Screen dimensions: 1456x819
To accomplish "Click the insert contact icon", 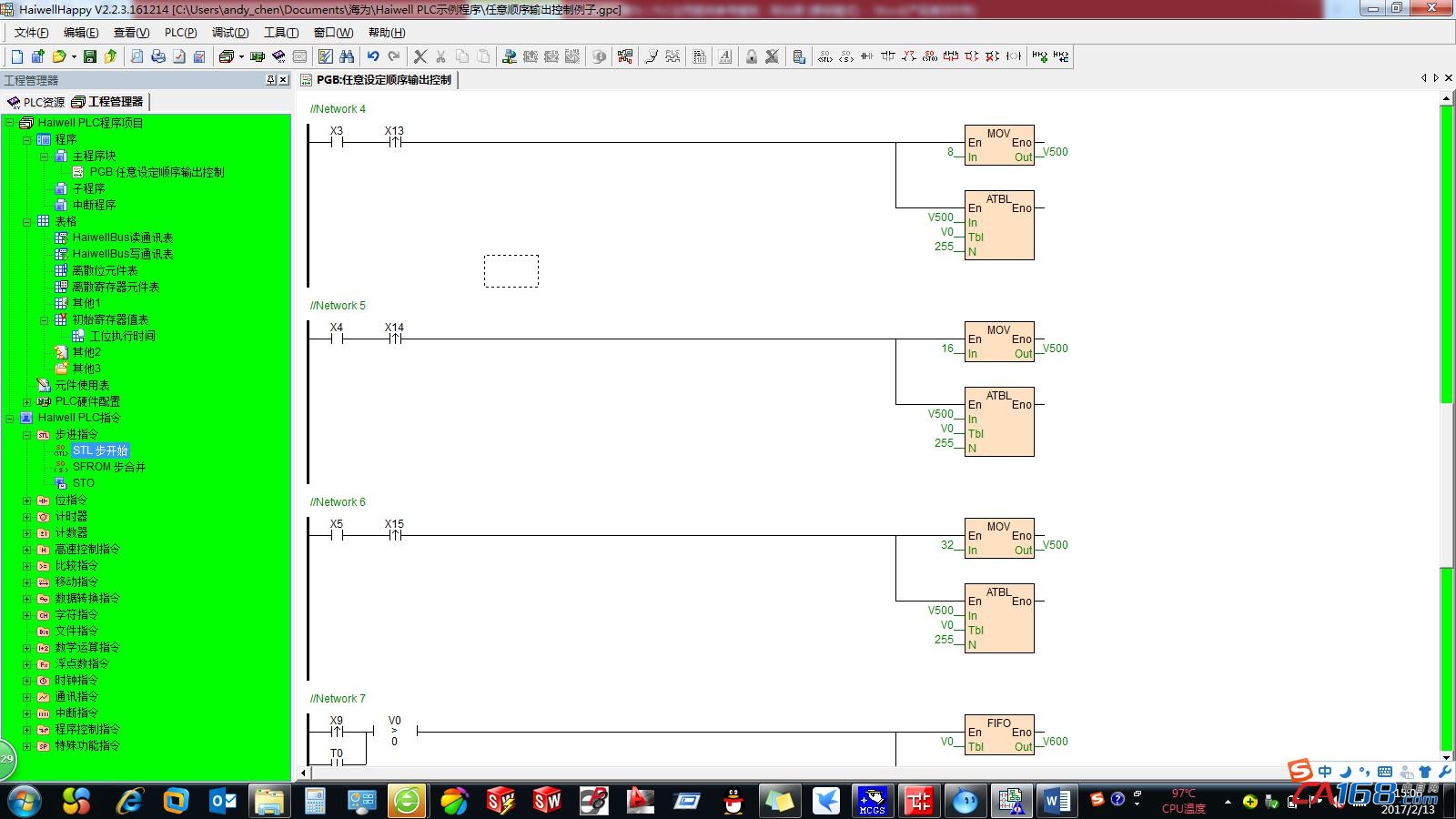I will (867, 56).
